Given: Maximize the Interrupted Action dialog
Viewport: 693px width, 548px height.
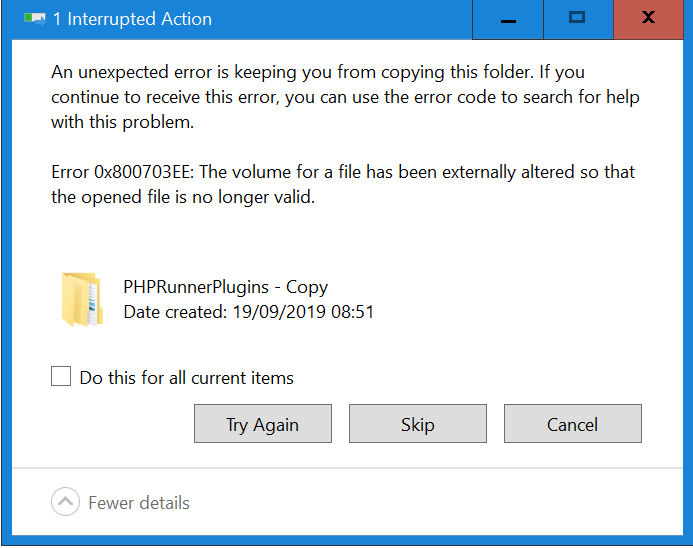Looking at the screenshot, I should coord(578,20).
